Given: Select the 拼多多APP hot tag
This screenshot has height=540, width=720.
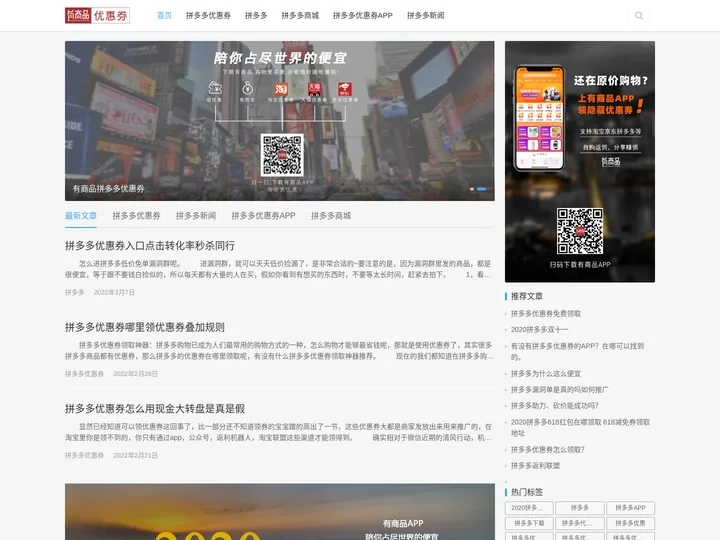Looking at the screenshot, I should (x=630, y=508).
